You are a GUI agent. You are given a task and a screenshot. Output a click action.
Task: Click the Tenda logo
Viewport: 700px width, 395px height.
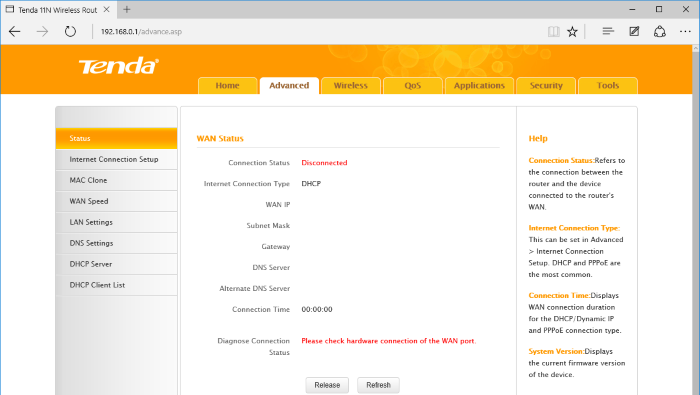[119, 66]
